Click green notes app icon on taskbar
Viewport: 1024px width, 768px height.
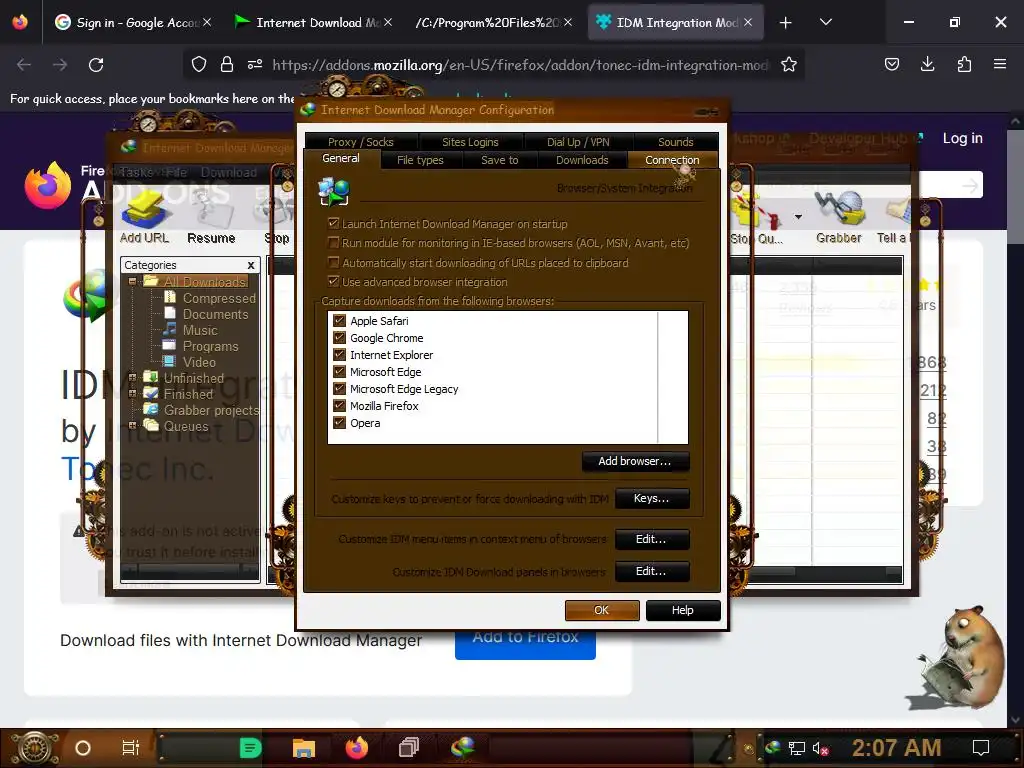(250, 748)
